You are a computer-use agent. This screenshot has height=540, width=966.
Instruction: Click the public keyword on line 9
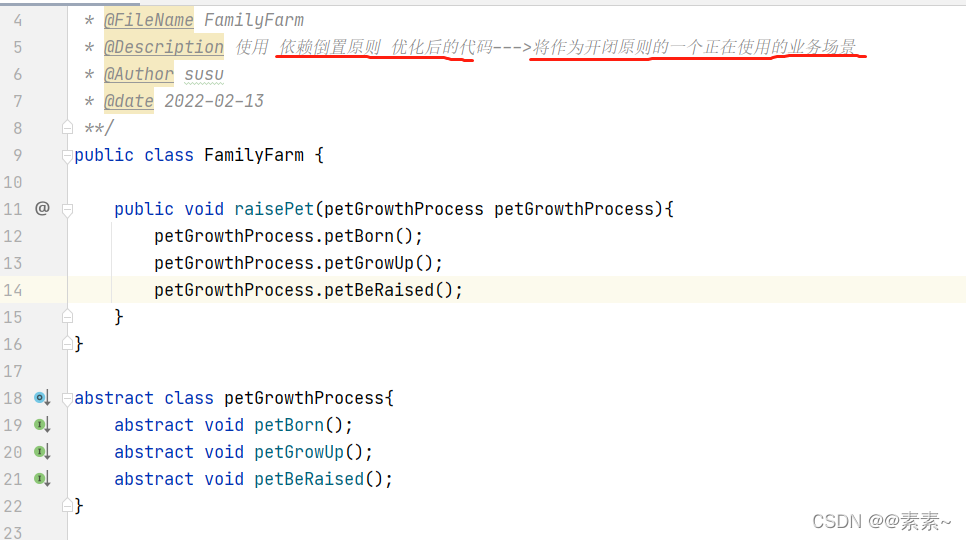tap(104, 155)
